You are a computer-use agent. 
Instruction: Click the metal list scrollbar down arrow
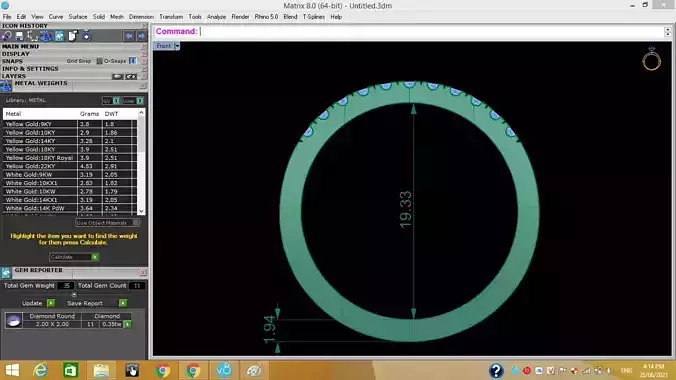coord(141,211)
